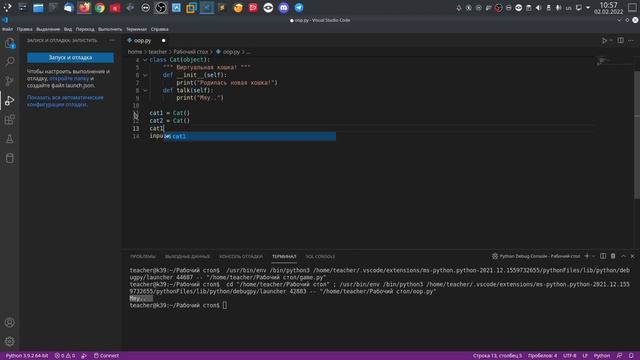Viewport: 640px width, 360px height.
Task: Click the clock in system tray
Action: (608, 8)
